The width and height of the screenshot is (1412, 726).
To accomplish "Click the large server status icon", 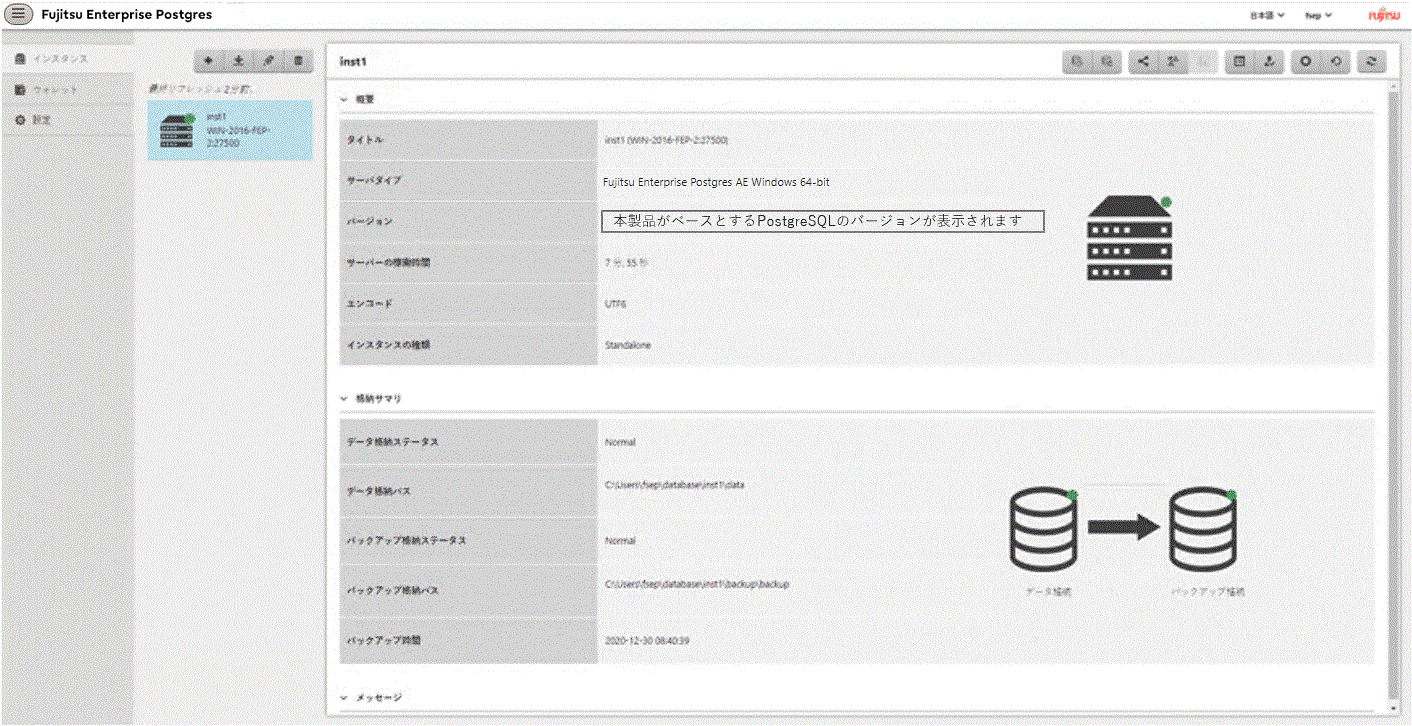I will point(1129,238).
